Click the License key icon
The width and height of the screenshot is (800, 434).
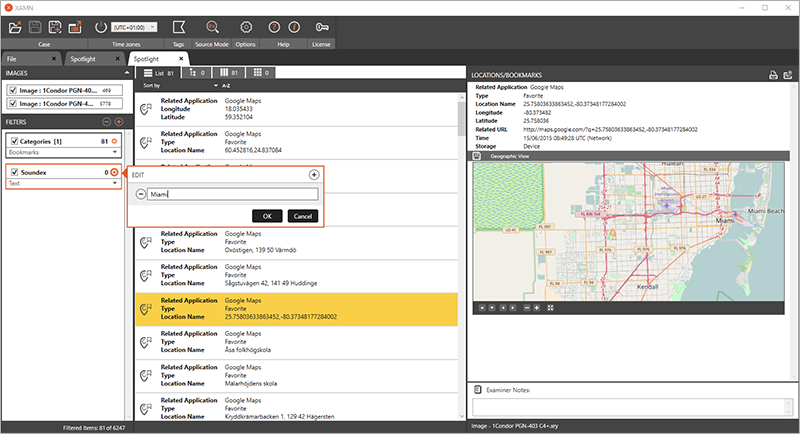click(321, 27)
